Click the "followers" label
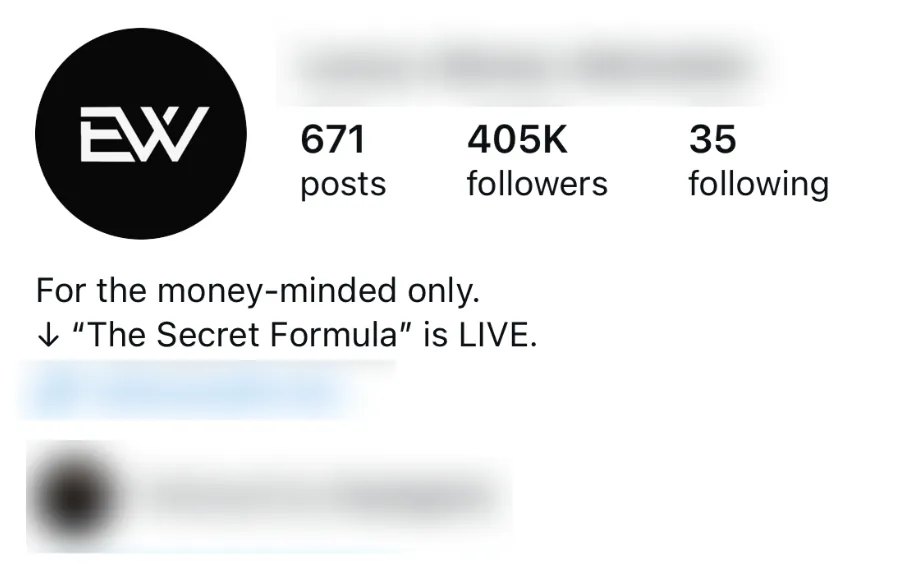This screenshot has width=918, height=567. pos(537,184)
